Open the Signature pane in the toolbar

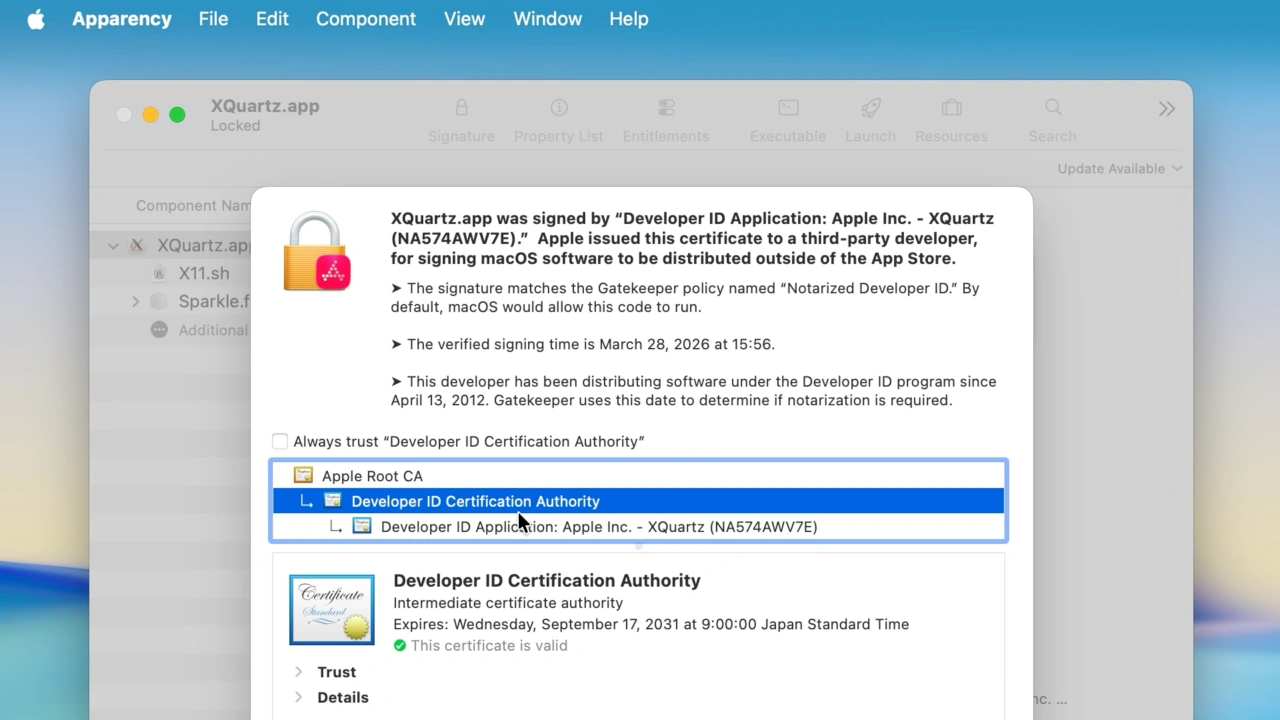tap(461, 118)
